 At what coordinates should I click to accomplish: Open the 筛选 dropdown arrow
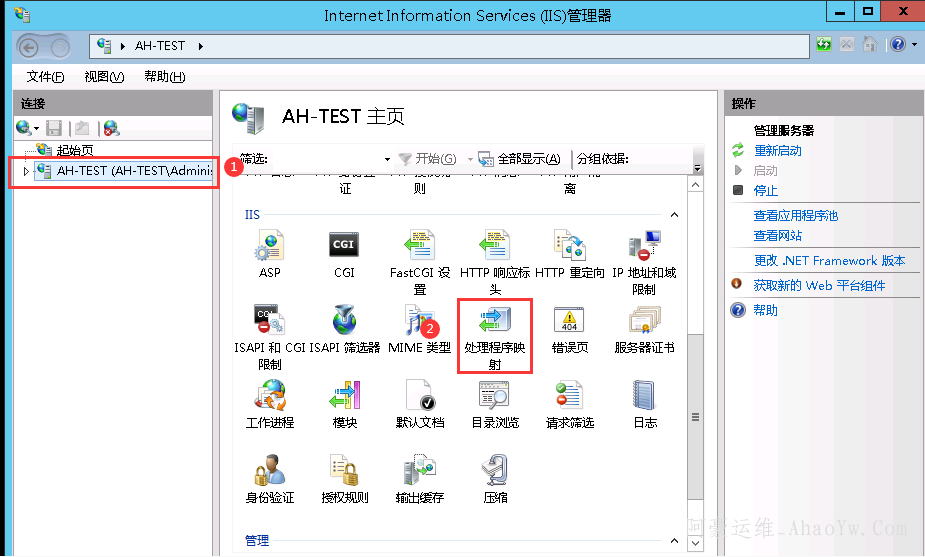[387, 159]
